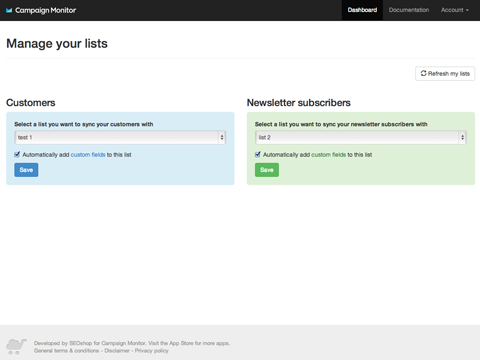Click the blue Save button for Customers
480x360 pixels.
tap(26, 170)
